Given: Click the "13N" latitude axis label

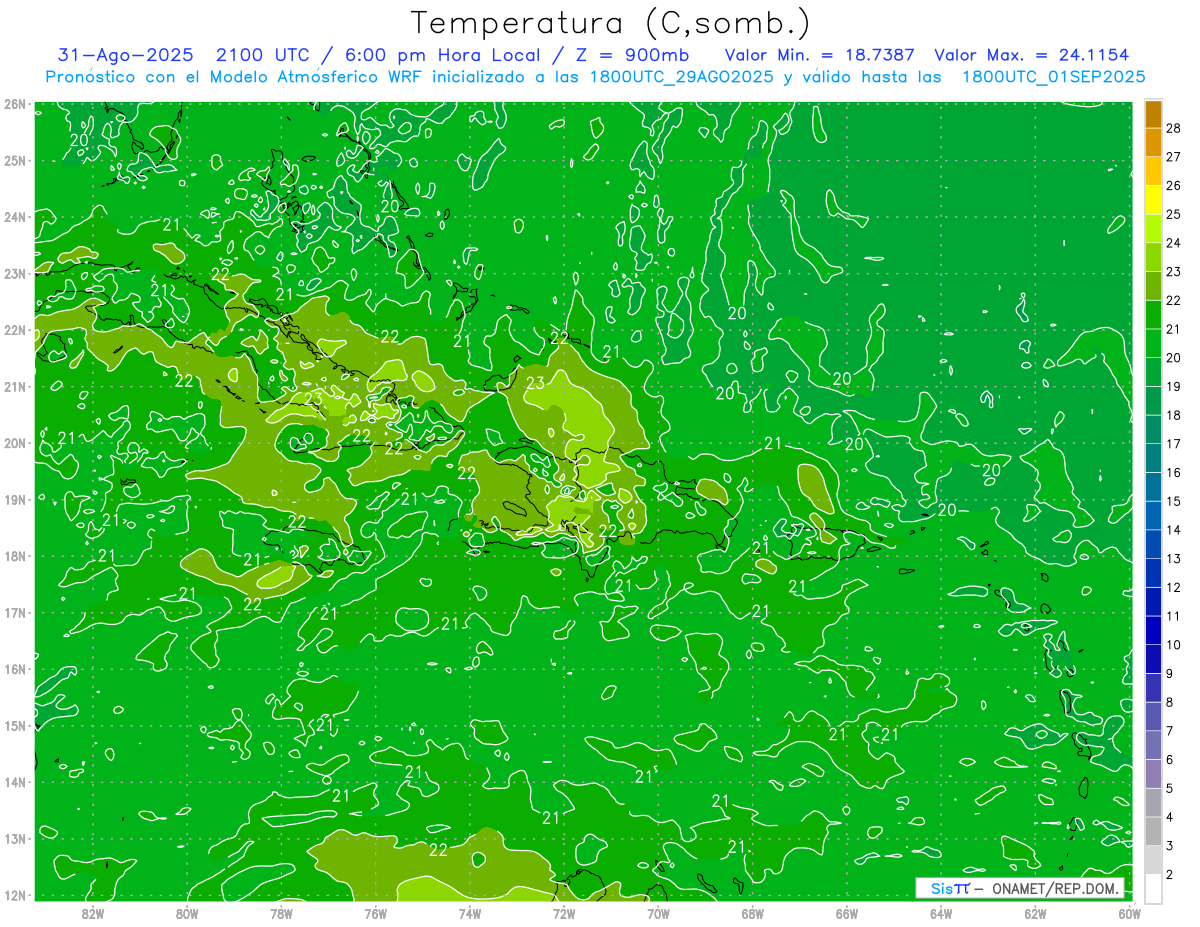Looking at the screenshot, I should click(x=15, y=838).
